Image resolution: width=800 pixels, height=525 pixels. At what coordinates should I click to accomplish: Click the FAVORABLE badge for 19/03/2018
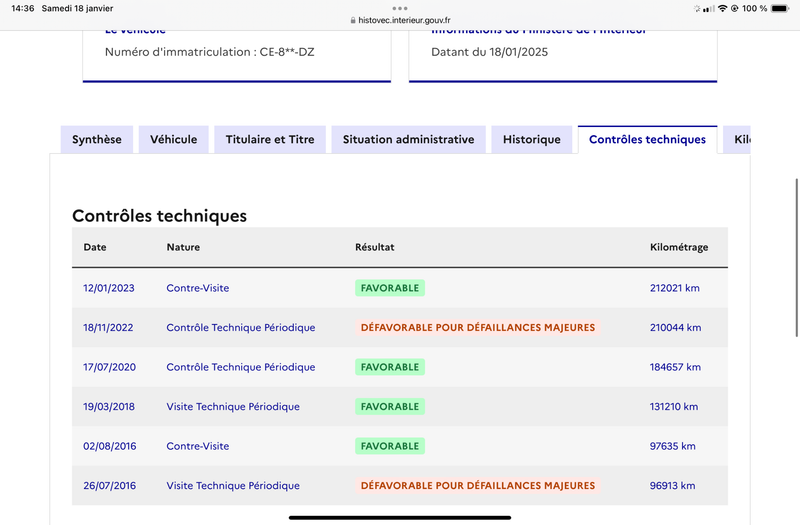(x=390, y=407)
